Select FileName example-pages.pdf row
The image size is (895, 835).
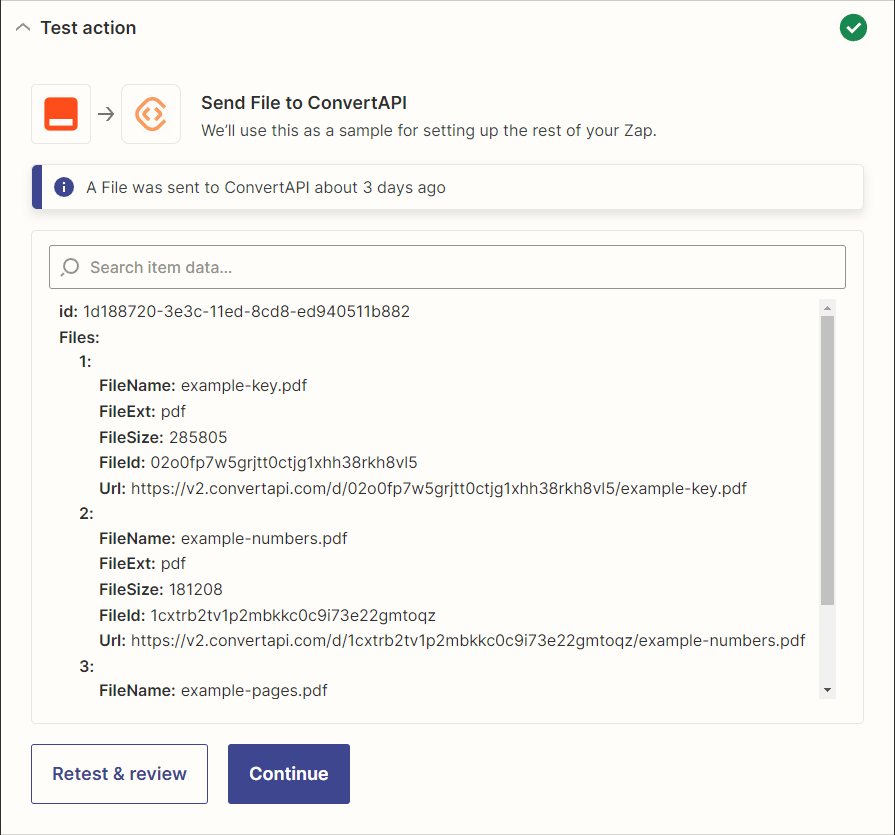[213, 691]
